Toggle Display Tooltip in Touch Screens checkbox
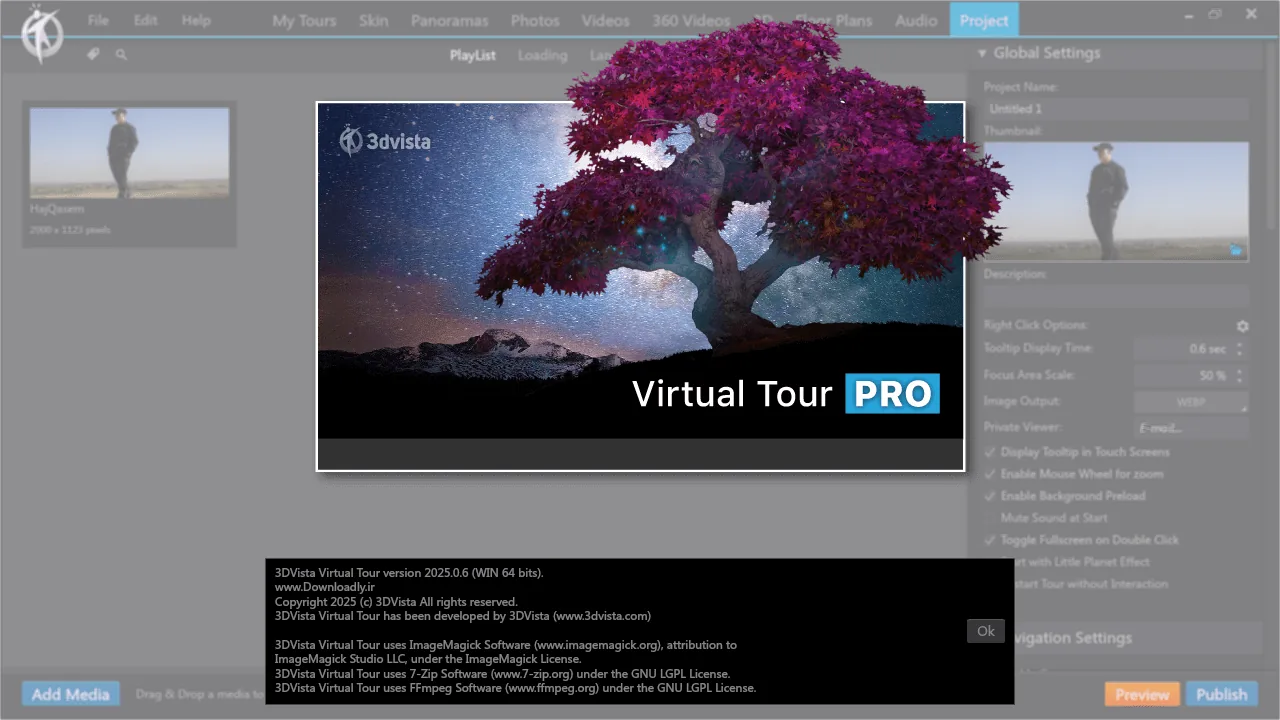This screenshot has height=720, width=1280. (990, 452)
